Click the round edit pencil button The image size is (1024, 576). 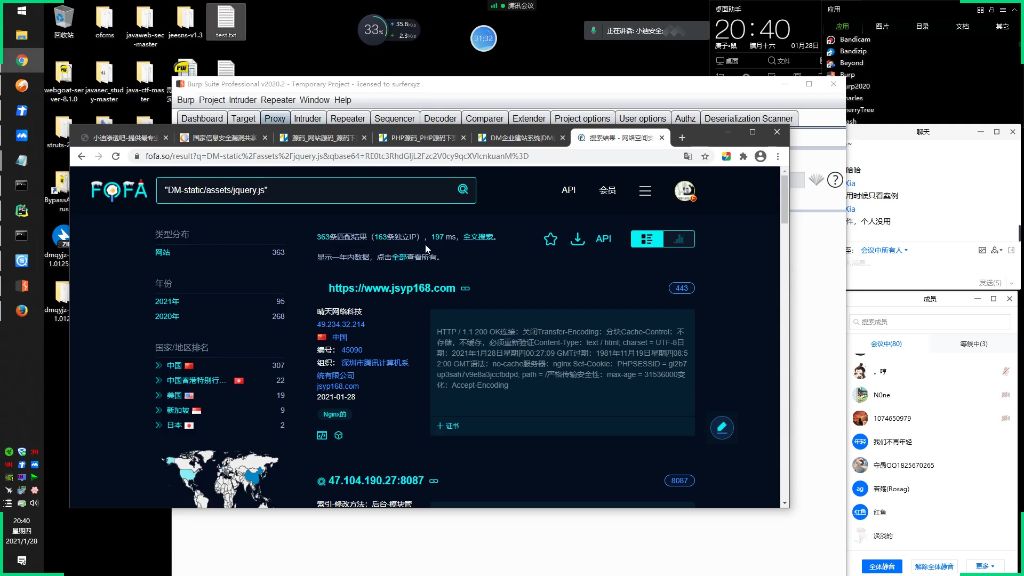[722, 428]
